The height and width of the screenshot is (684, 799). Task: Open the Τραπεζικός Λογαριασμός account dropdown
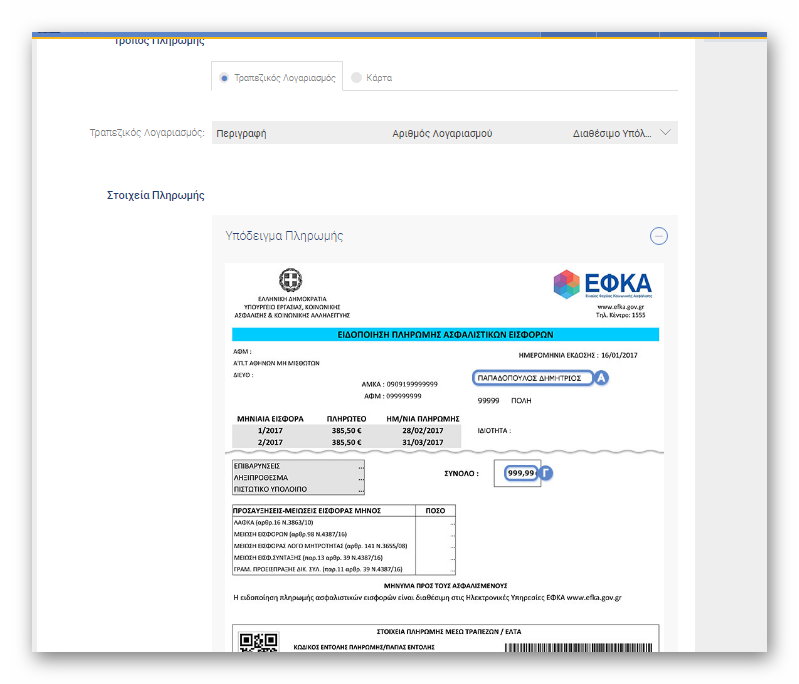click(x=444, y=133)
